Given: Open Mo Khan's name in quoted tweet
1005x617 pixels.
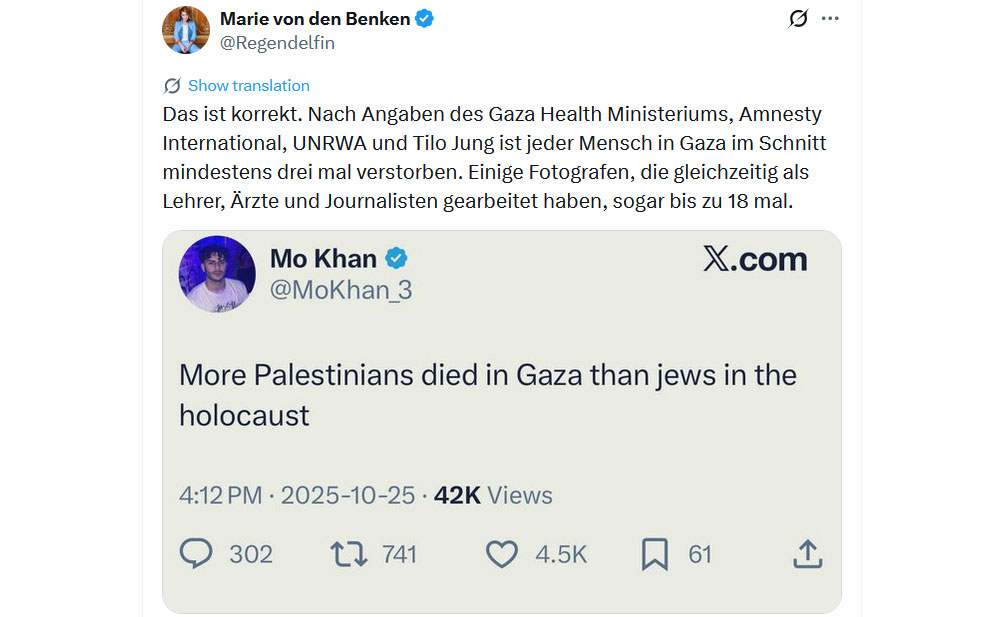Looking at the screenshot, I should coord(323,259).
